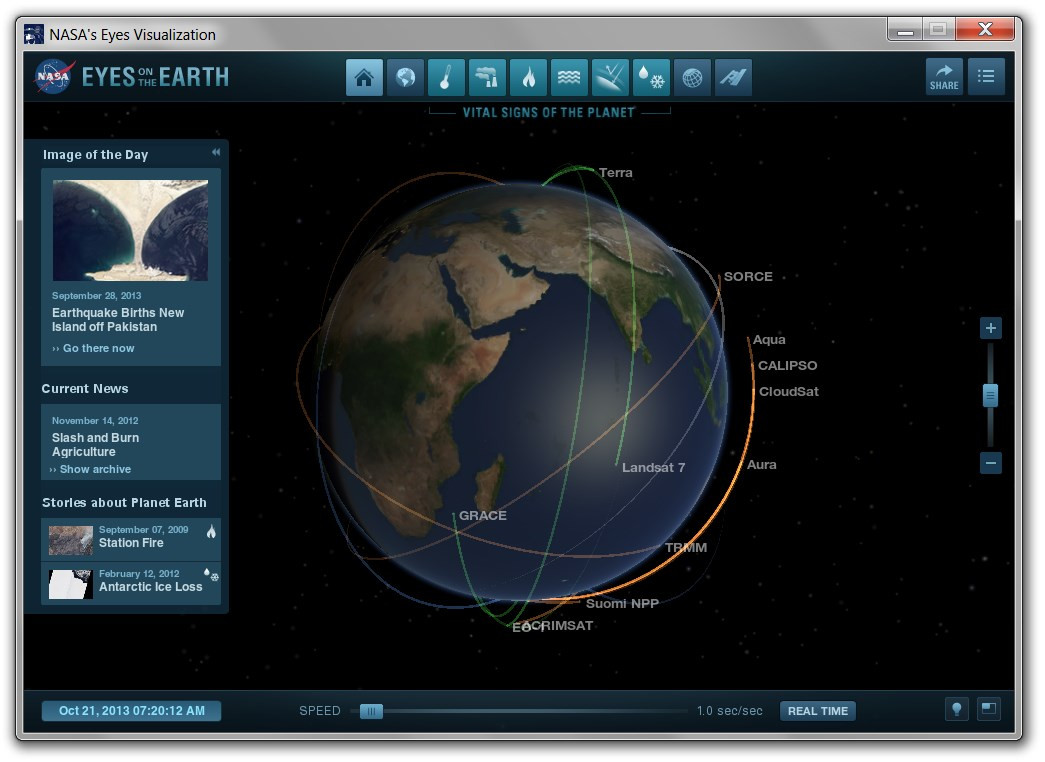Collapse the Image of the Day panel
1045x762 pixels.
pos(216,152)
